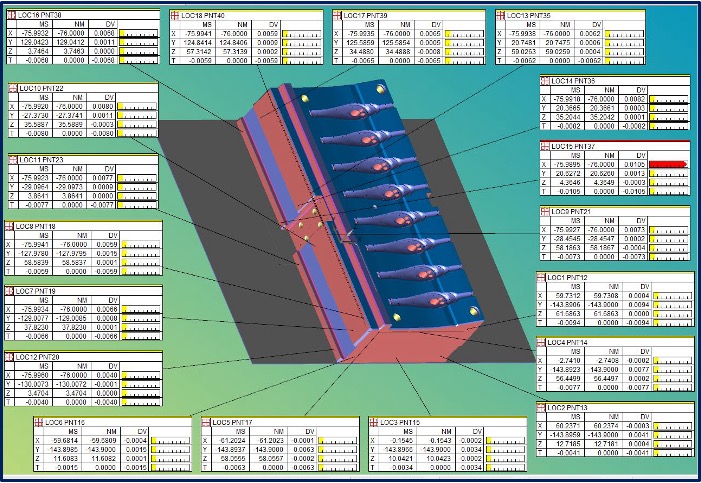Click the 58.0555 measured Z in LOC5 PNT17
The height and width of the screenshot is (483, 701).
point(233,458)
